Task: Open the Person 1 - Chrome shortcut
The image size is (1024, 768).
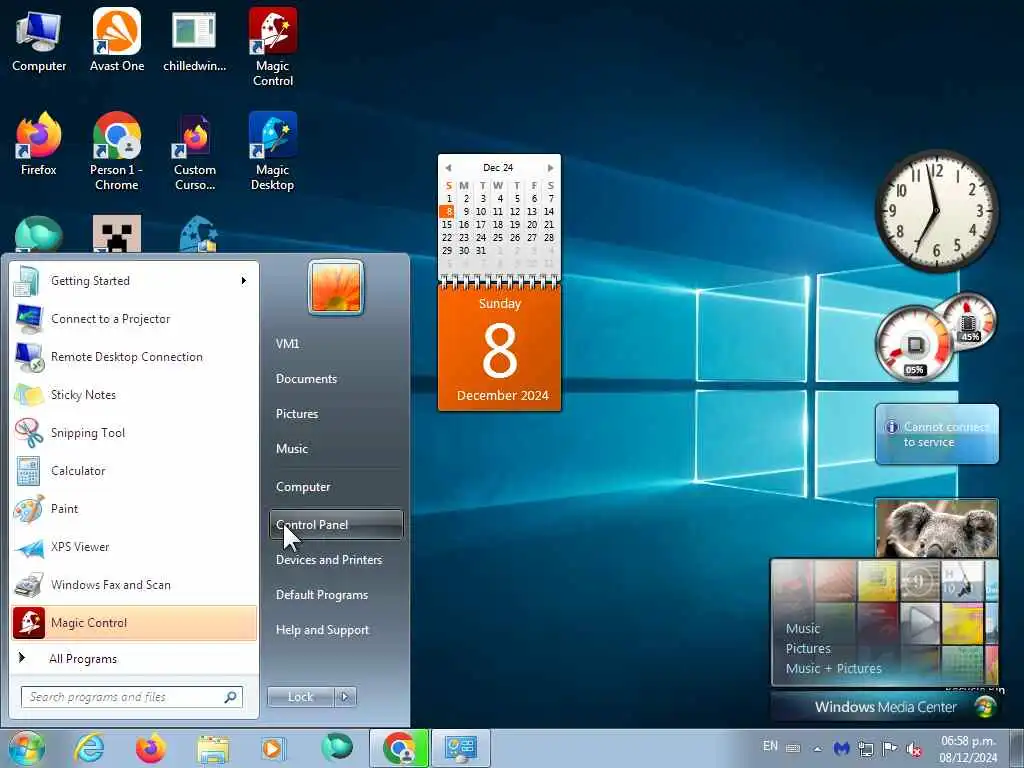Action: click(116, 152)
